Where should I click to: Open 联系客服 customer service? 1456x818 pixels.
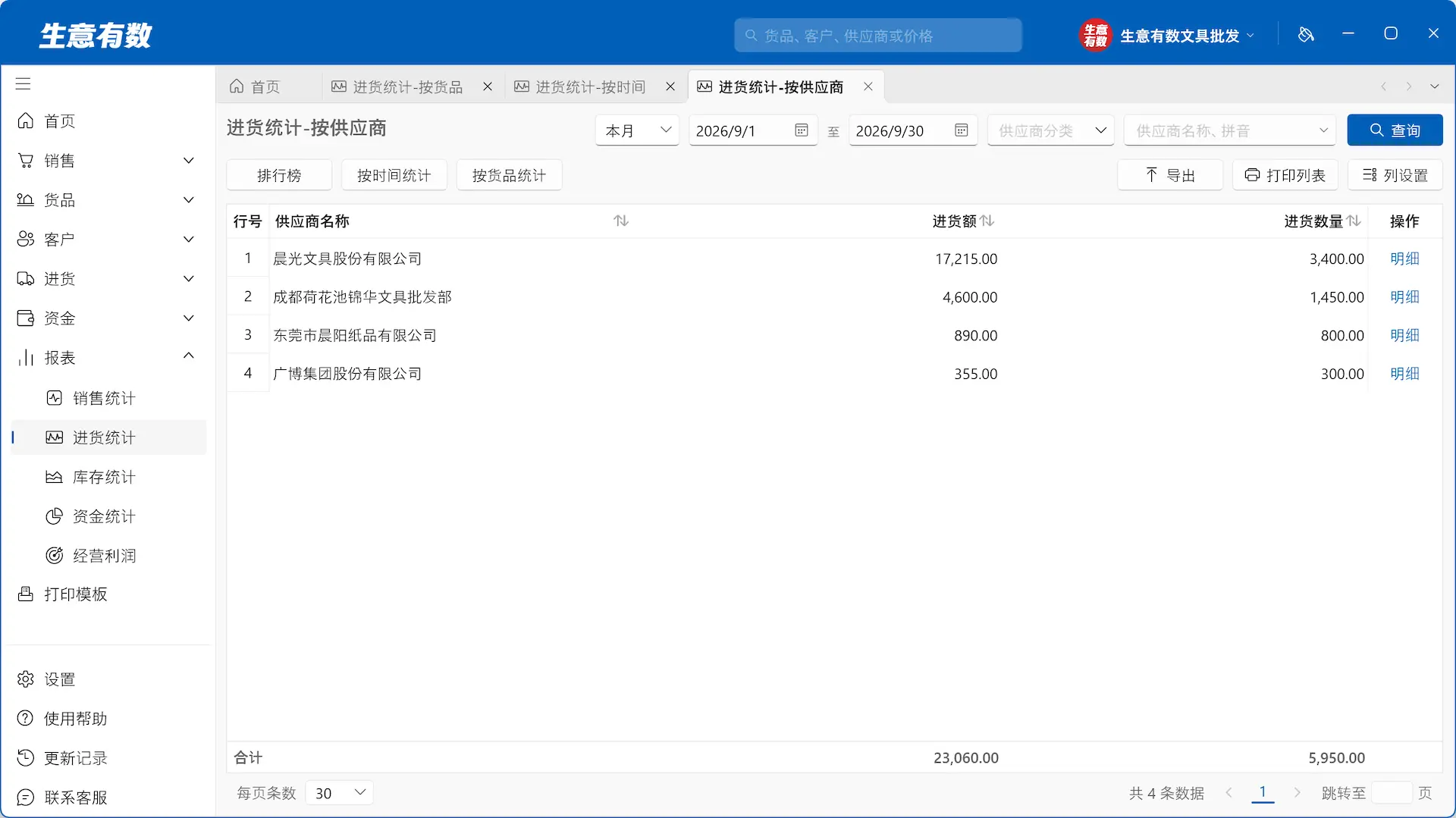point(108,798)
